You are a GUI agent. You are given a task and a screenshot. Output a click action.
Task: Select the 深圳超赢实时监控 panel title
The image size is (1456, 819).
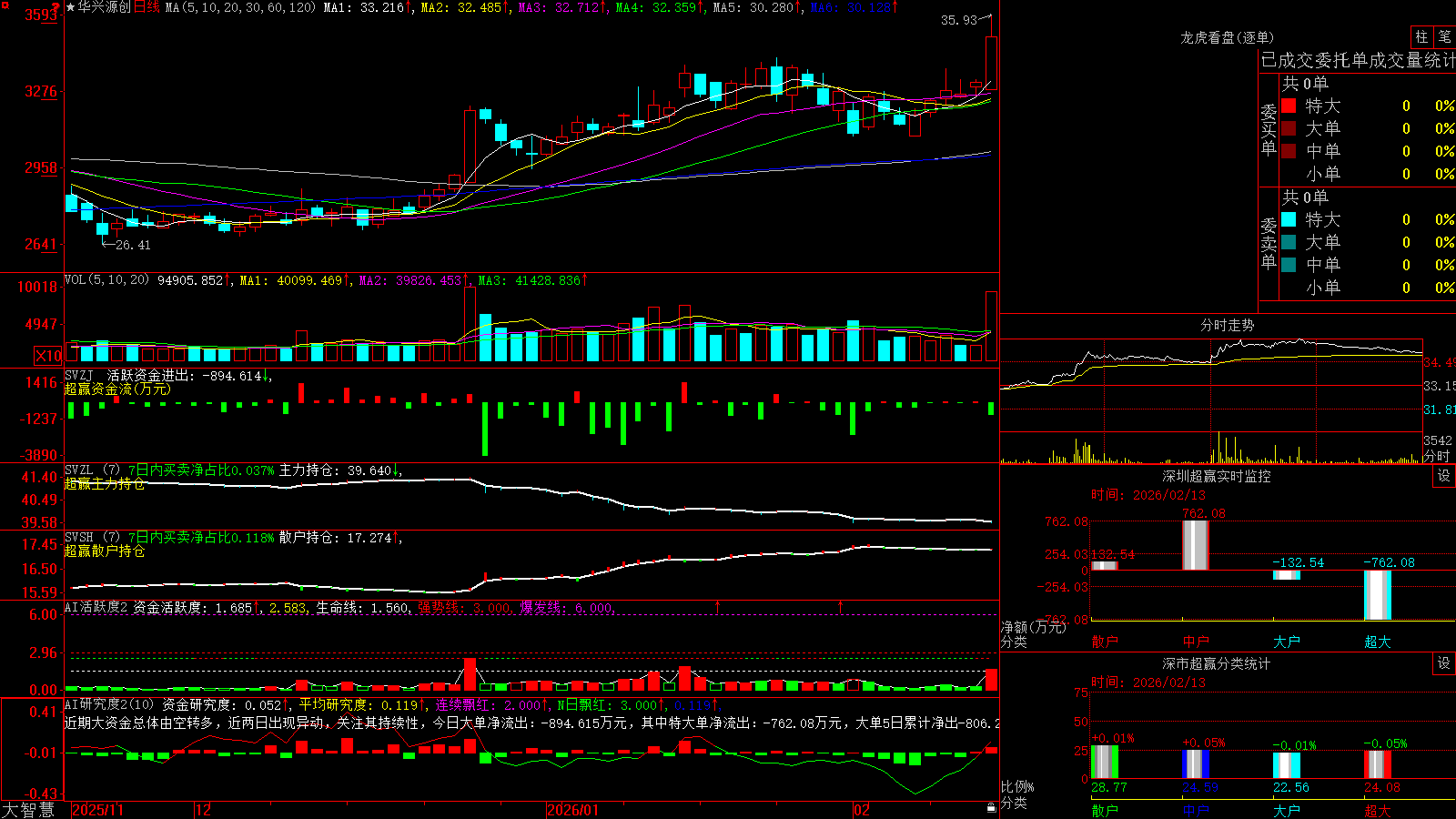pyautogui.click(x=1216, y=476)
